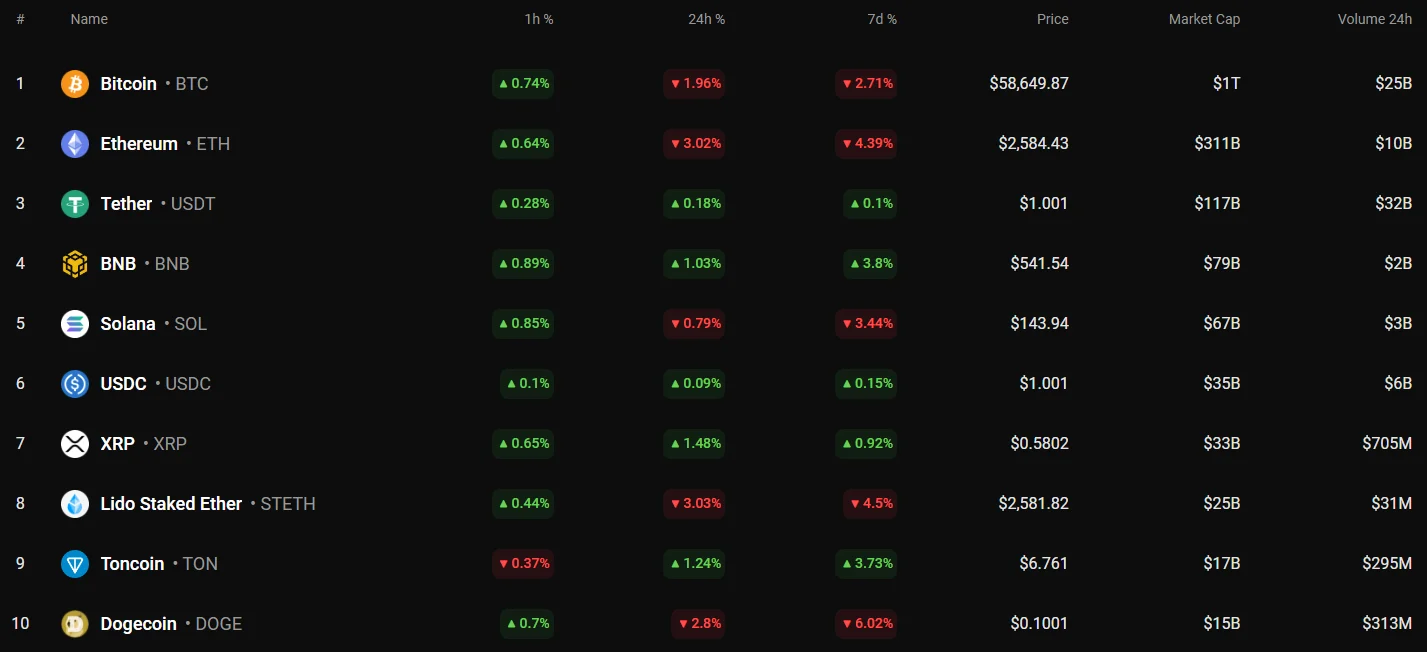This screenshot has width=1427, height=652.
Task: Open the Lido Staked Ether link
Action: [x=171, y=504]
